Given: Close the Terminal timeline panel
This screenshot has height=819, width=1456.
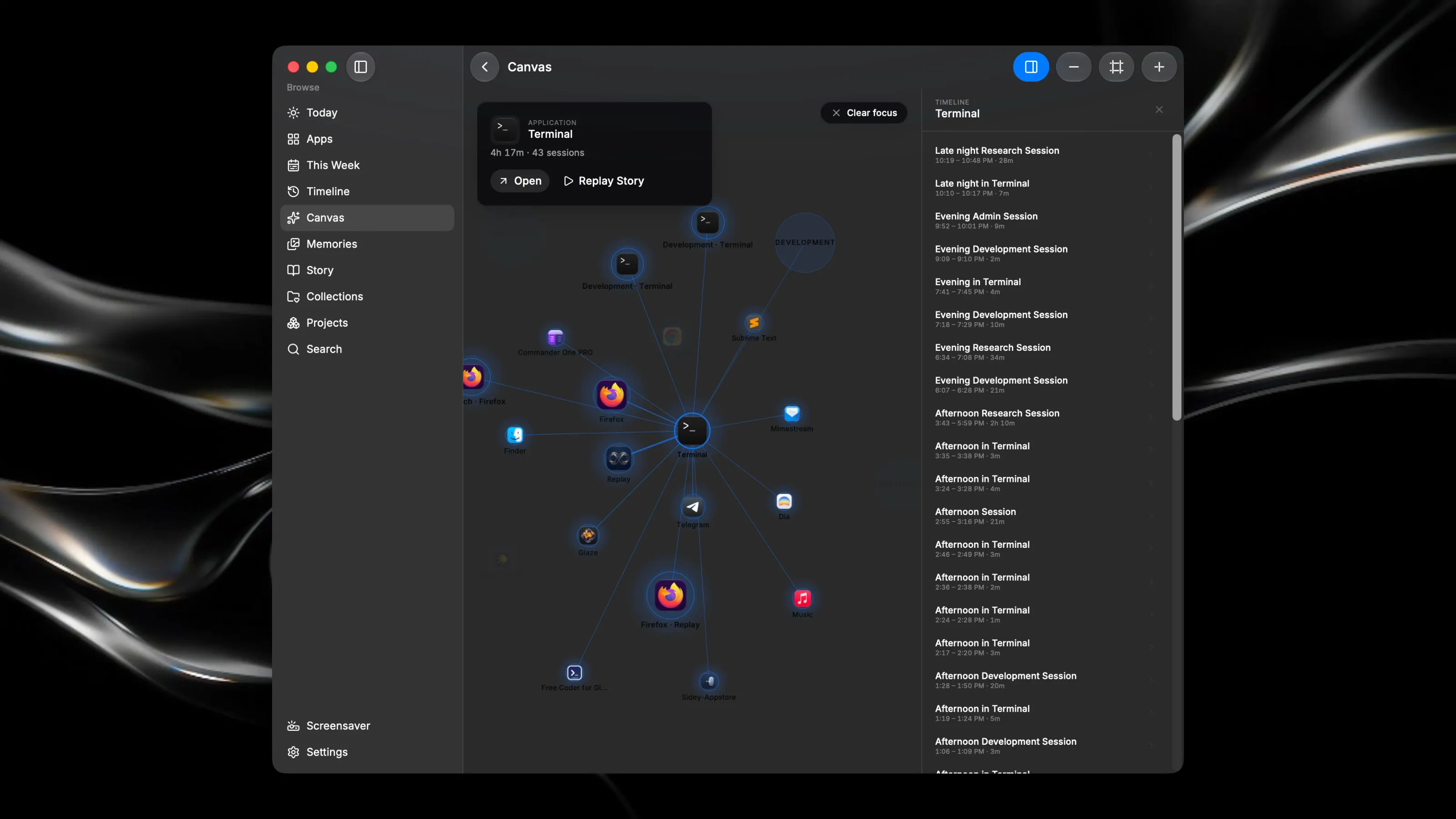Looking at the screenshot, I should [1159, 110].
